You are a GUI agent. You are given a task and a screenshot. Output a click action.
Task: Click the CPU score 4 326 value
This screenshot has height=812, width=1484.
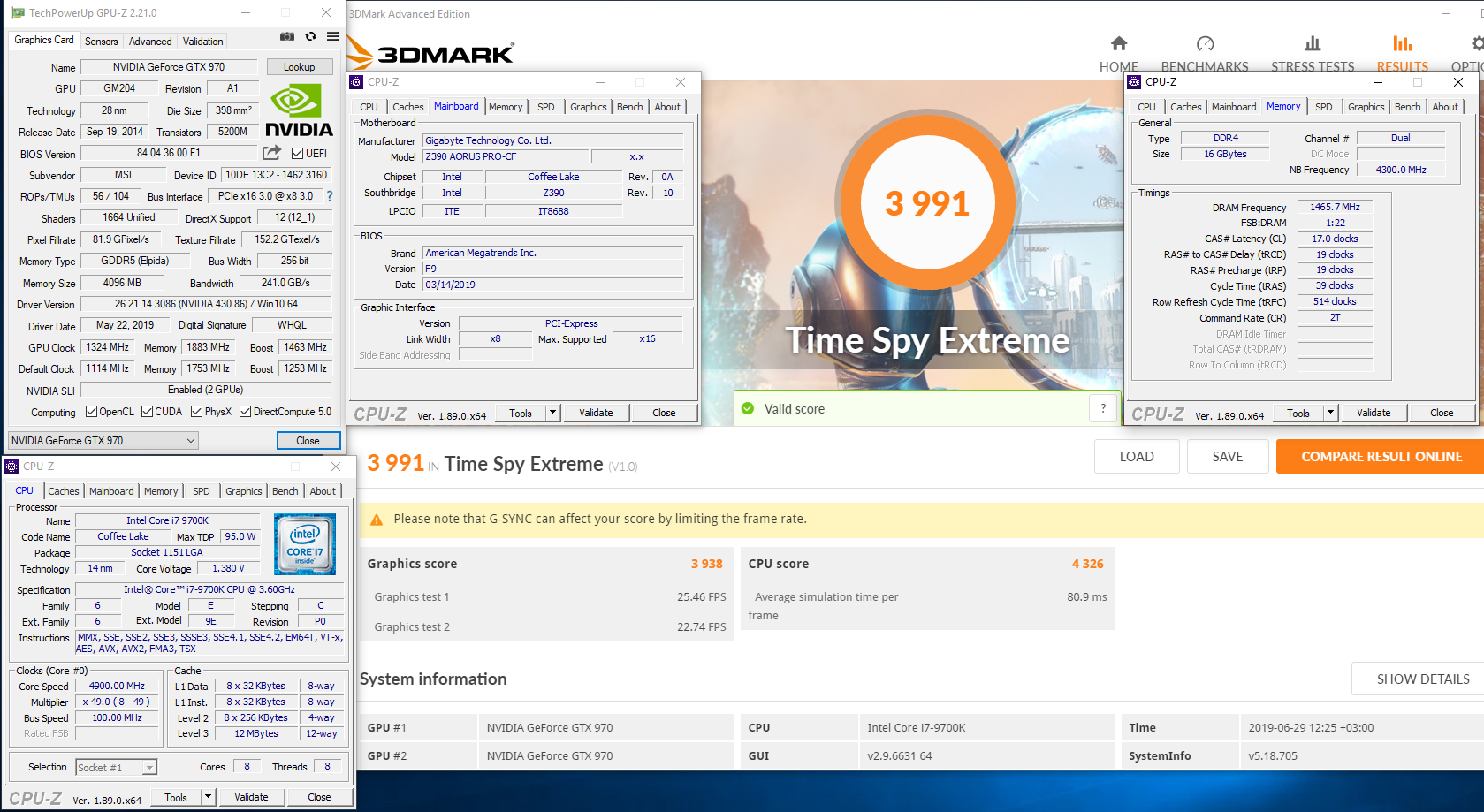(x=1087, y=564)
